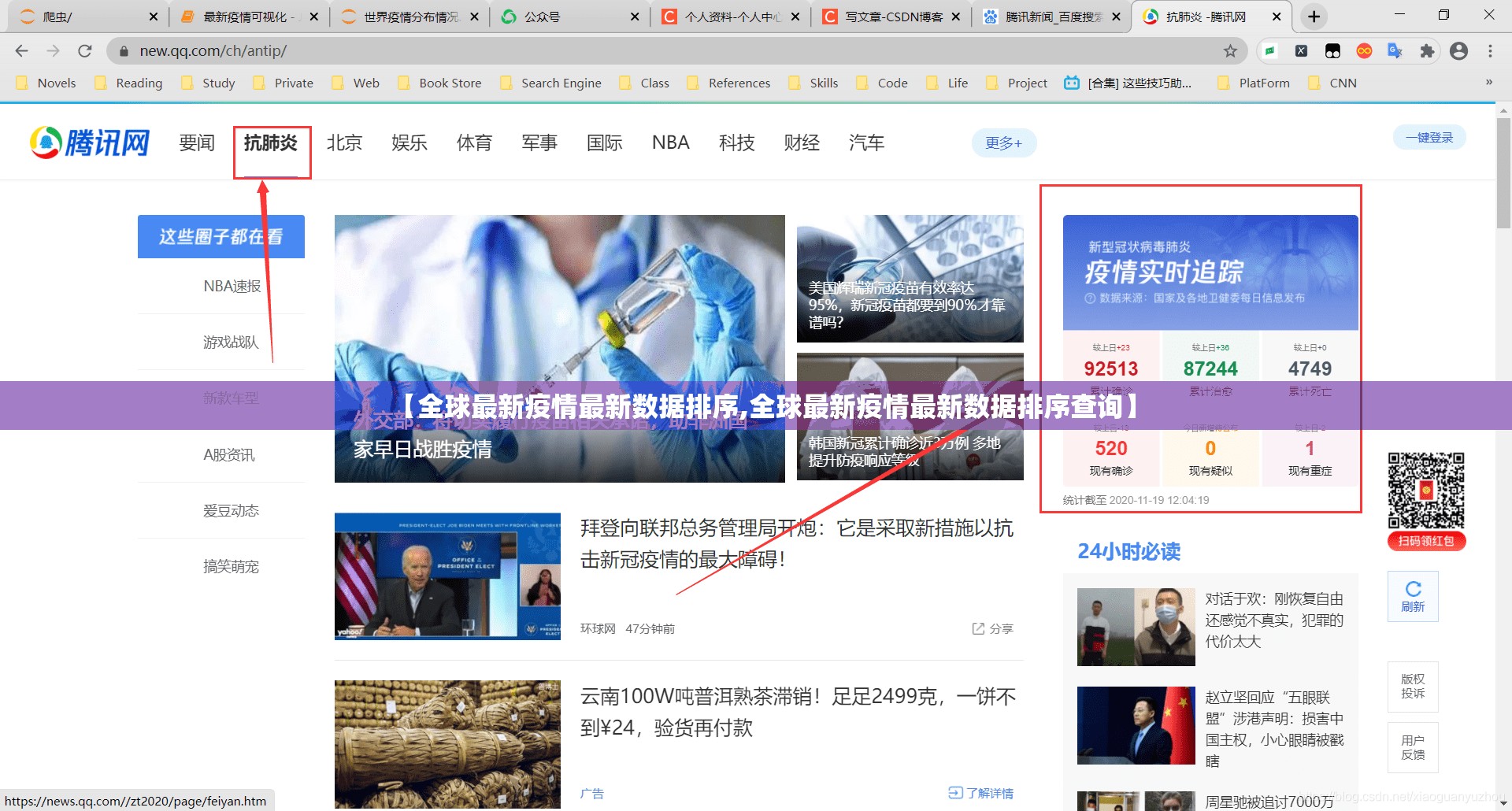Click the browser reload page icon
The height and width of the screenshot is (811, 1512).
tap(85, 51)
